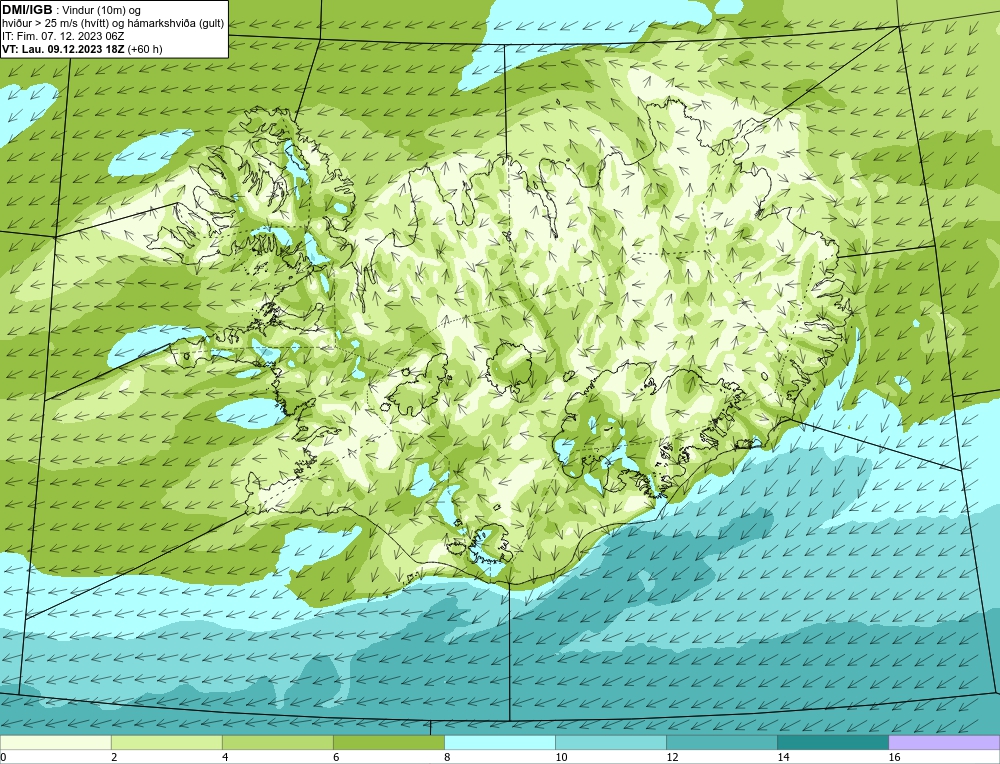Click legend tick label 2
This screenshot has width=1000, height=764.
114,757
